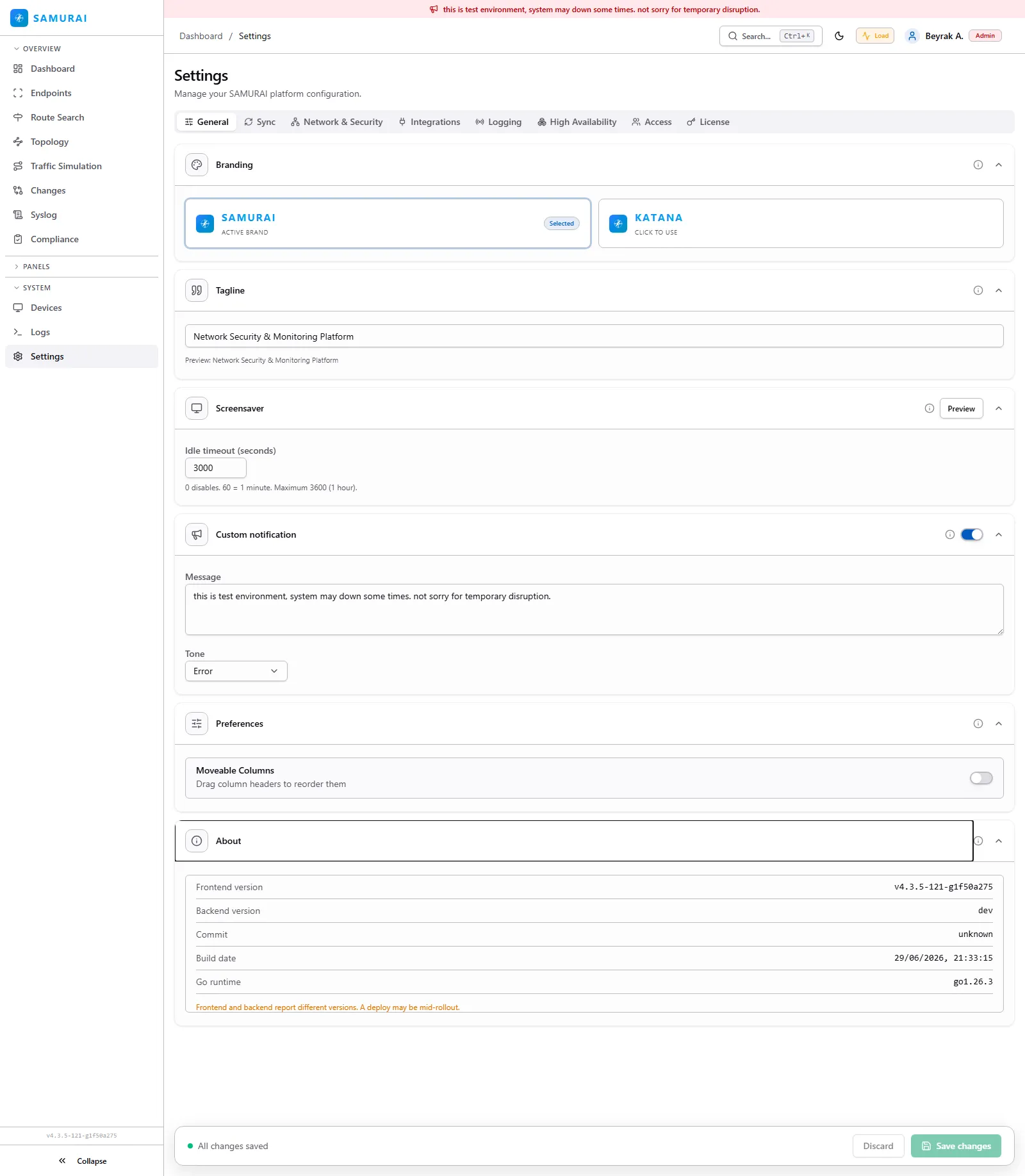Select the SAMURAI brand card
1025x1176 pixels.
click(x=388, y=223)
